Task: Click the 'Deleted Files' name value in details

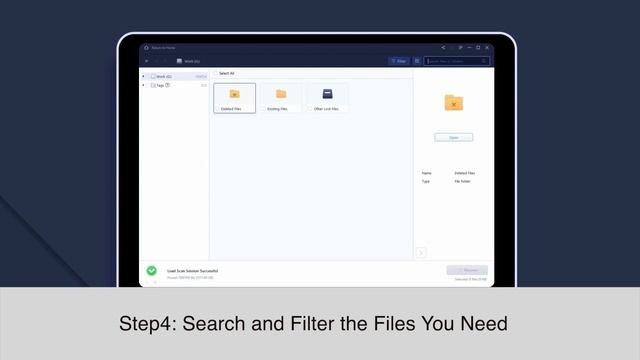Action: tap(464, 173)
